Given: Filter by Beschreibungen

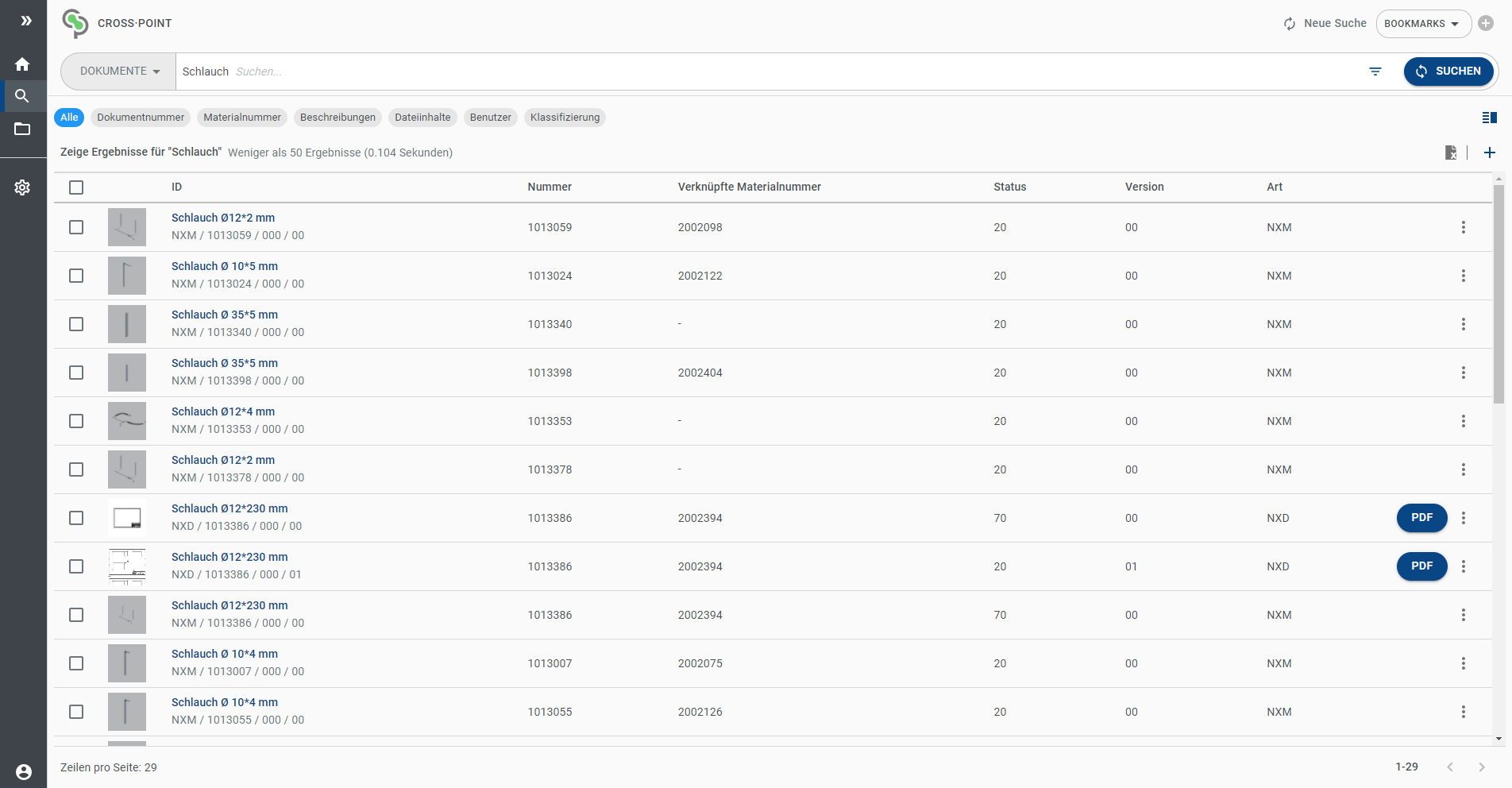Looking at the screenshot, I should [x=337, y=118].
